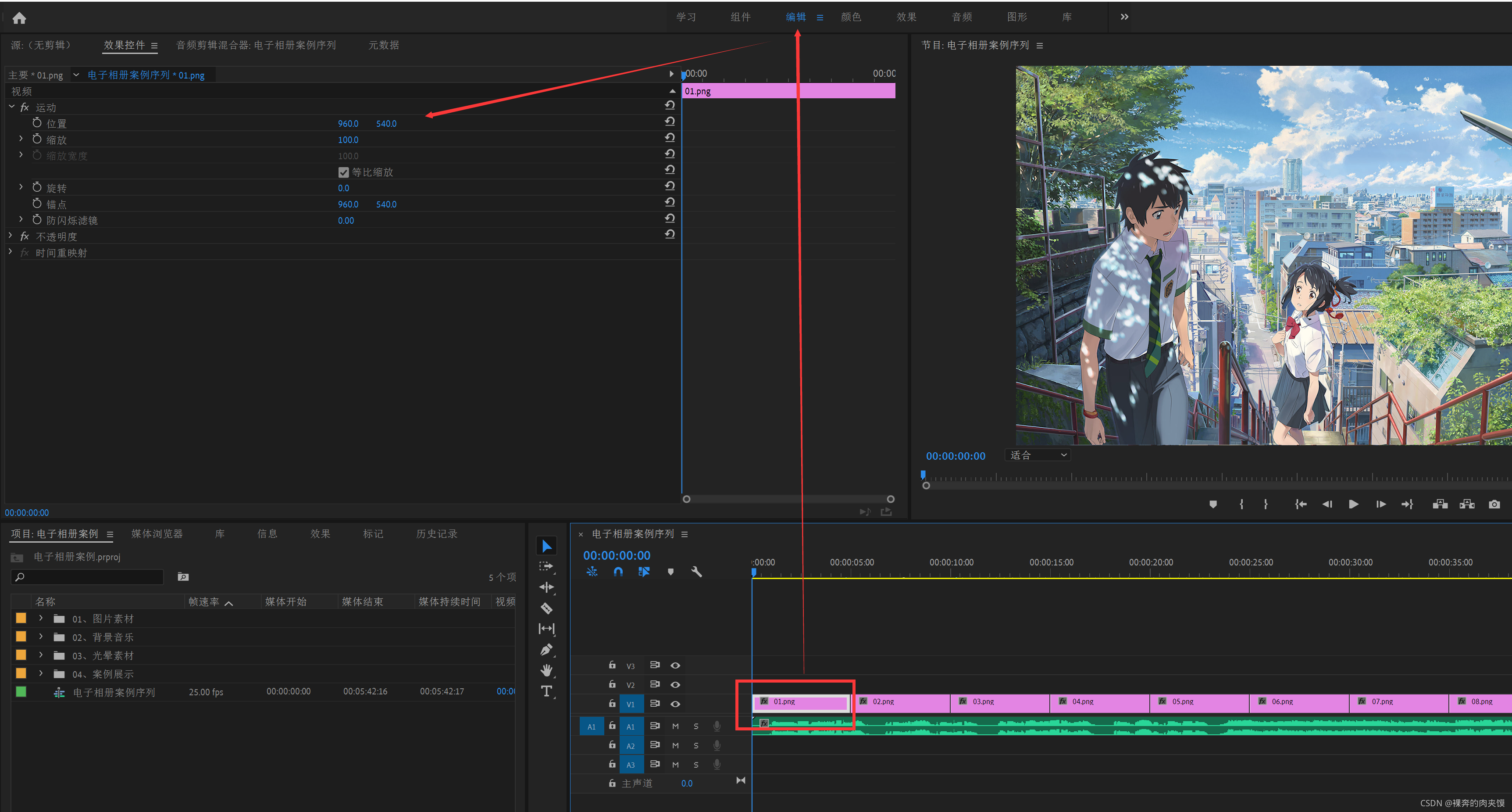Expand the 缩放 property
Viewport: 1512px width, 812px height.
point(21,139)
